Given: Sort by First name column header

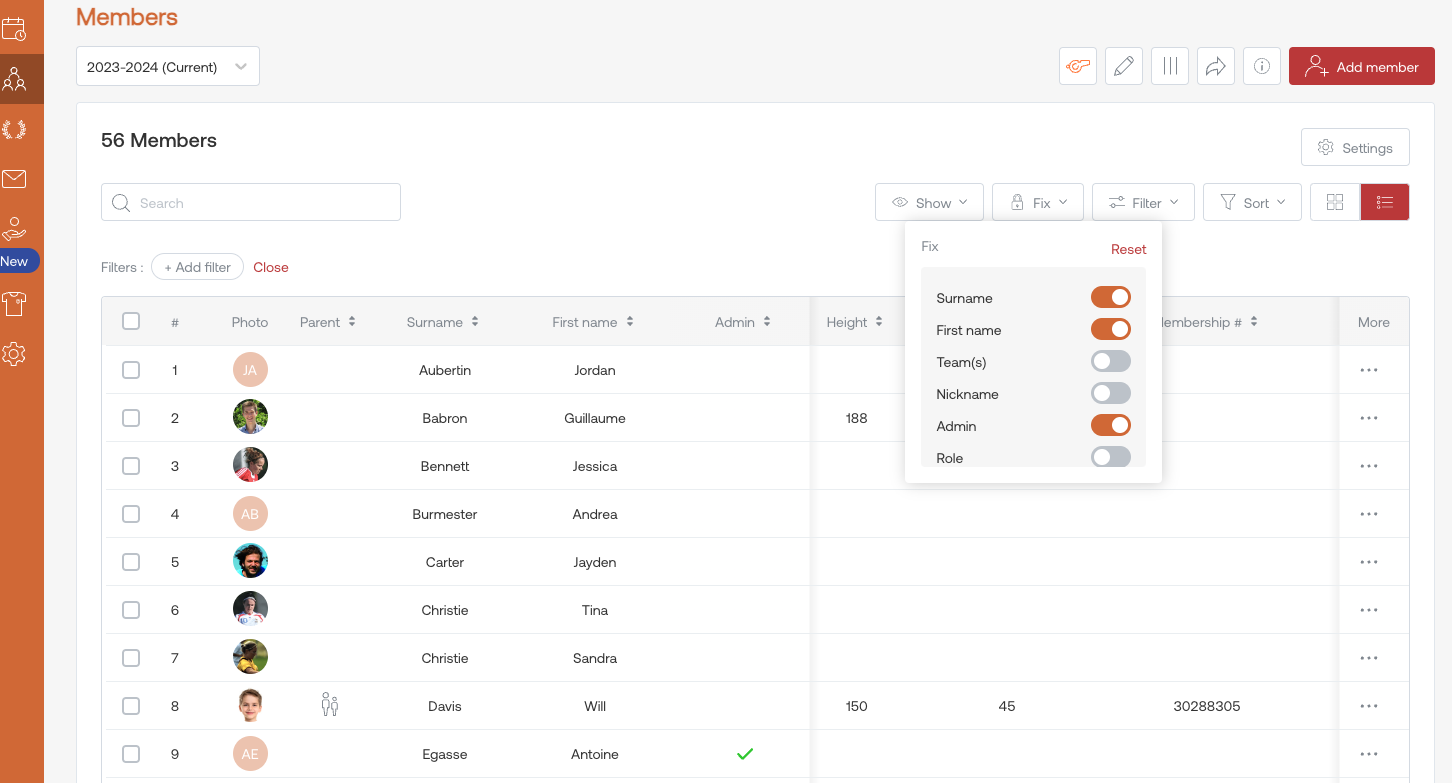Looking at the screenshot, I should coord(593,322).
